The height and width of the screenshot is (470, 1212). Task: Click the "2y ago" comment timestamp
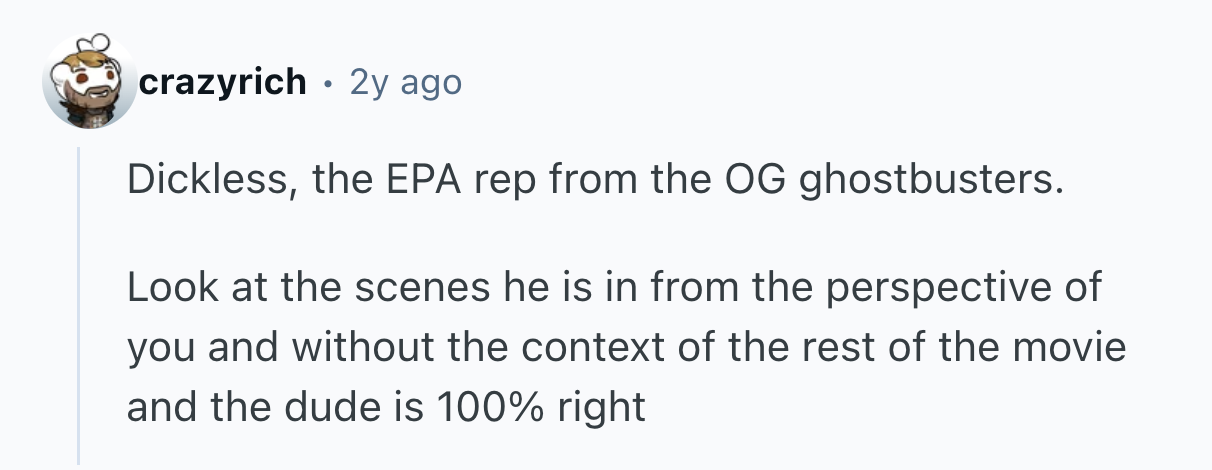[x=406, y=82]
